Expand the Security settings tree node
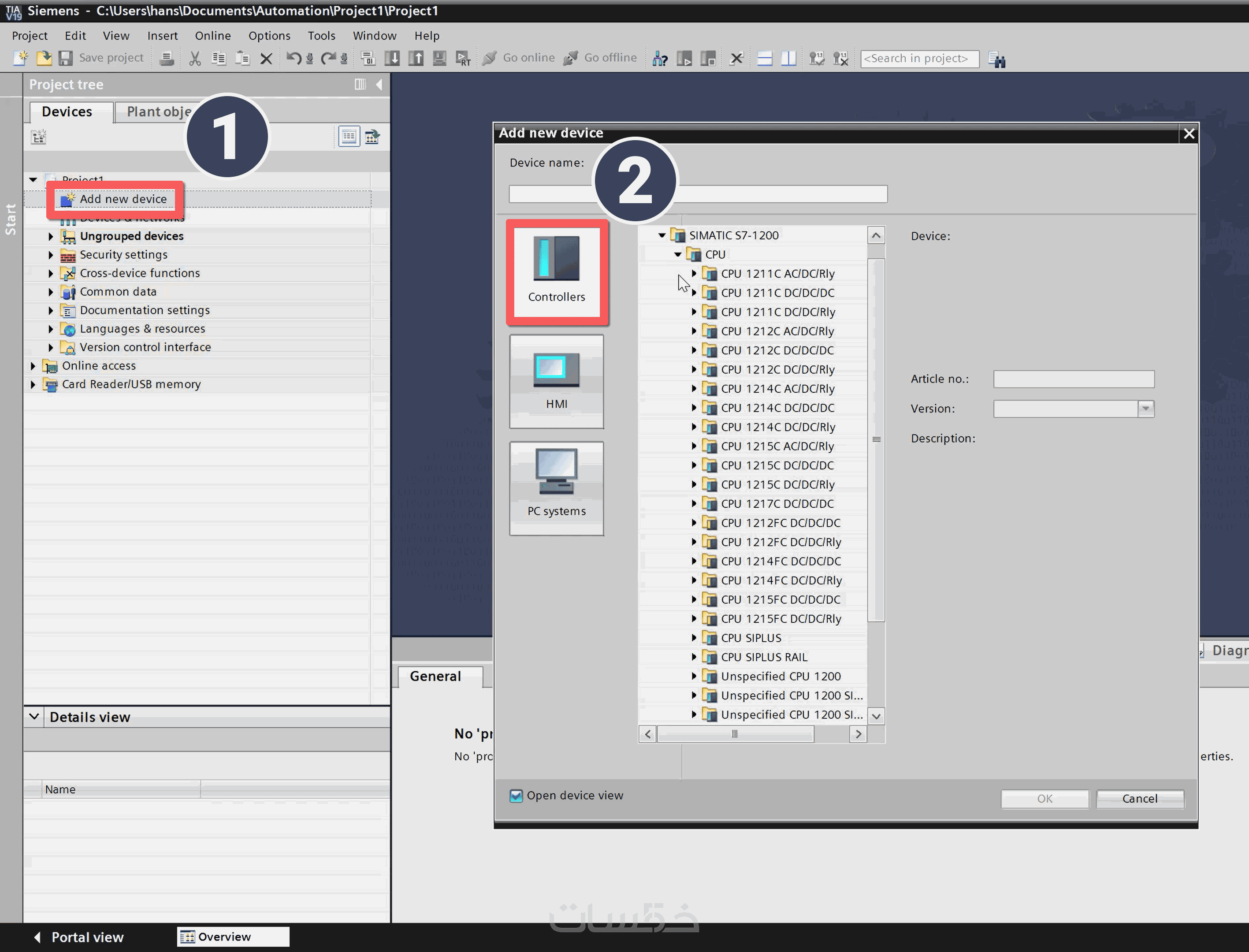Image resolution: width=1249 pixels, height=952 pixels. (x=50, y=255)
